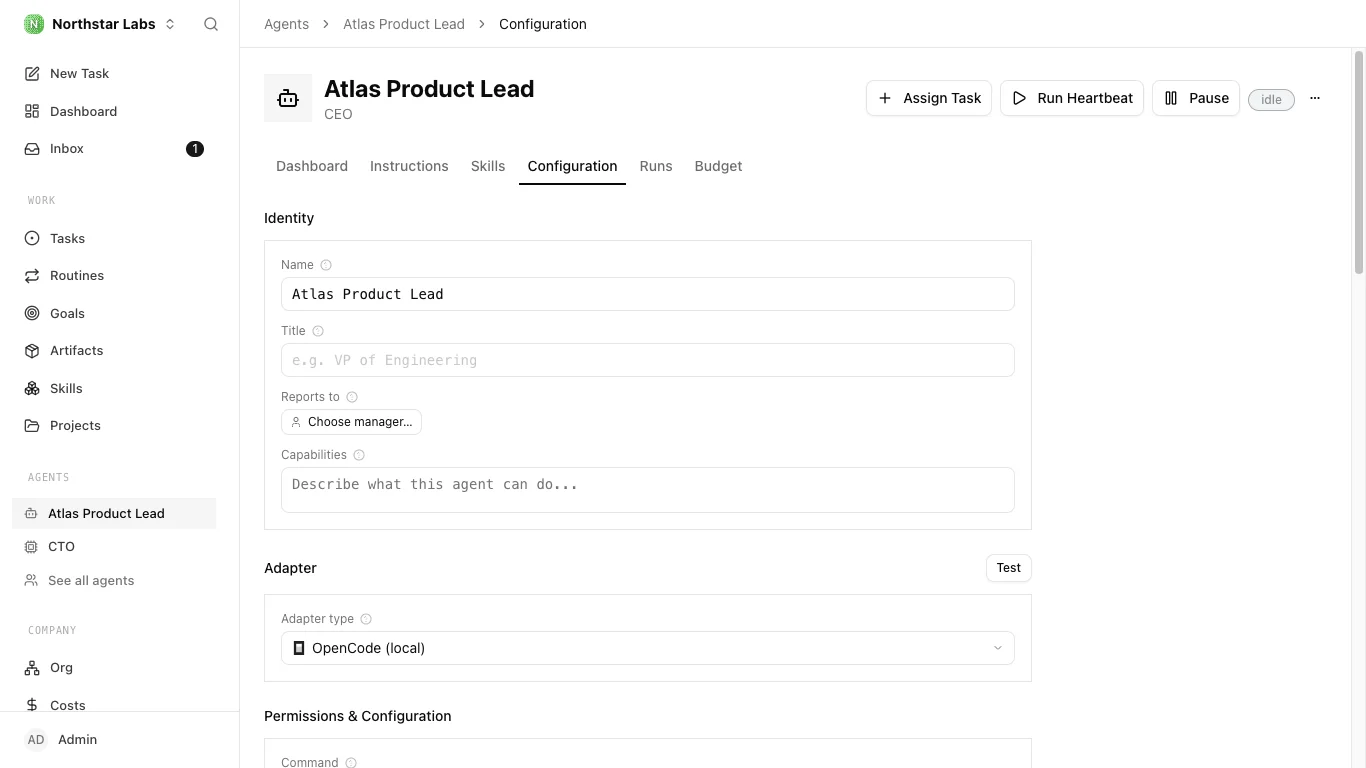Viewport: 1366px width, 768px height.
Task: Click the Run Heartbeat button
Action: pyautogui.click(x=1072, y=98)
